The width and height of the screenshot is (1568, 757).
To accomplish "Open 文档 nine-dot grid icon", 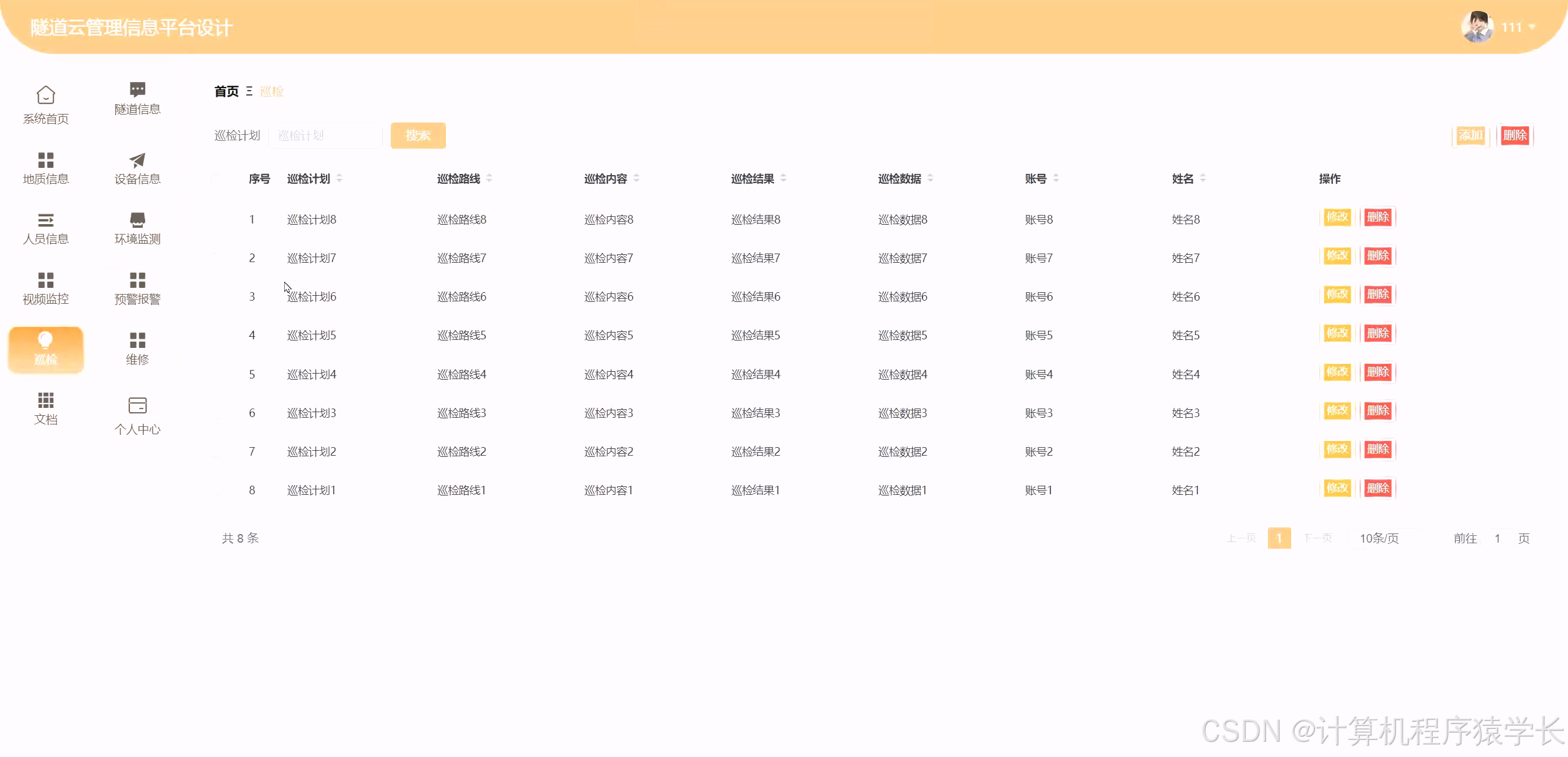I will pos(46,400).
